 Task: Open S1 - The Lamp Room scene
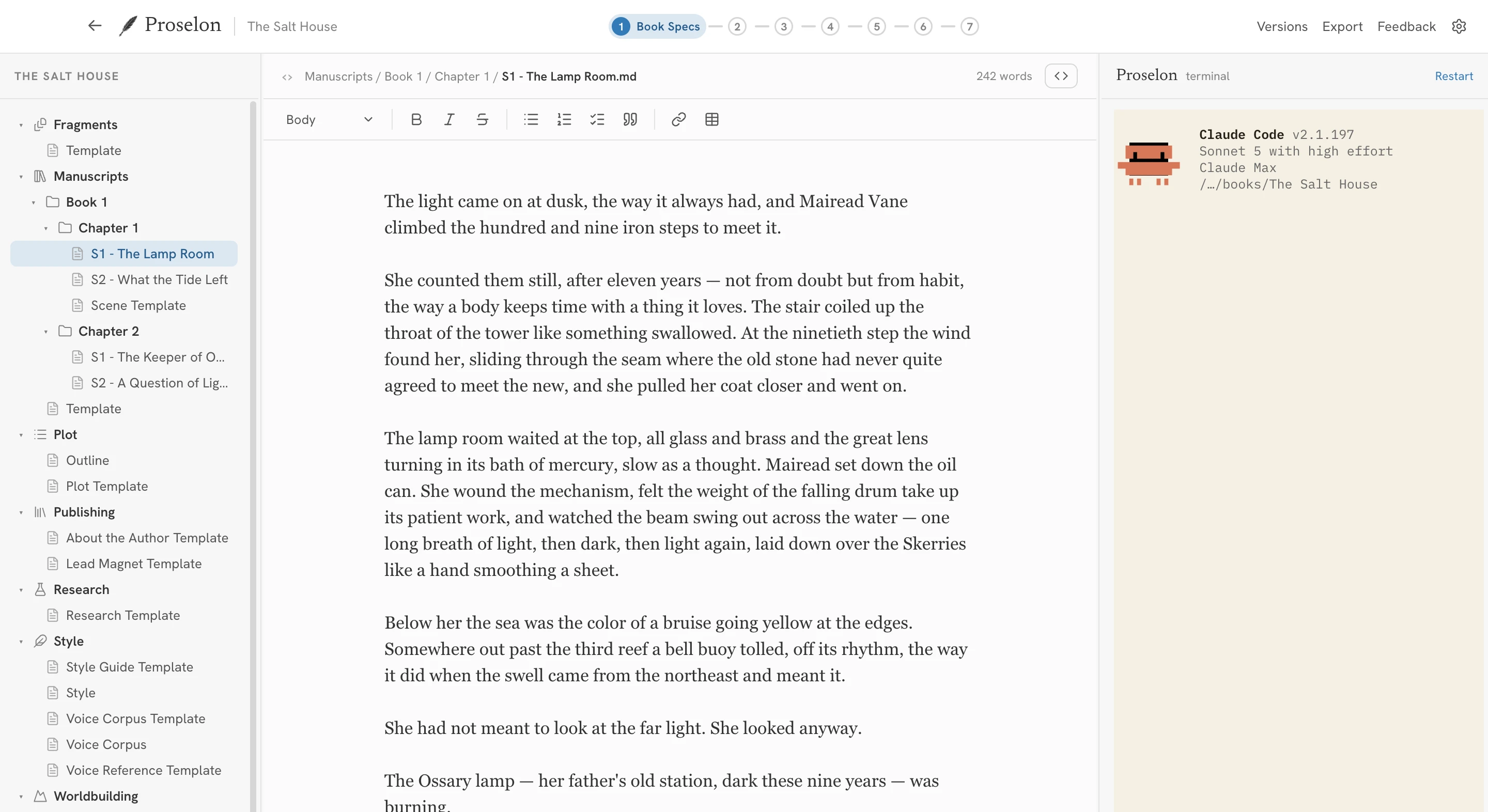(123, 254)
